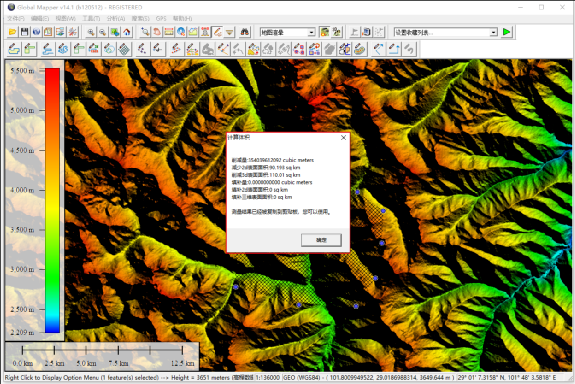Open the shader selection dropdown
This screenshot has width=575, height=384.
point(288,32)
